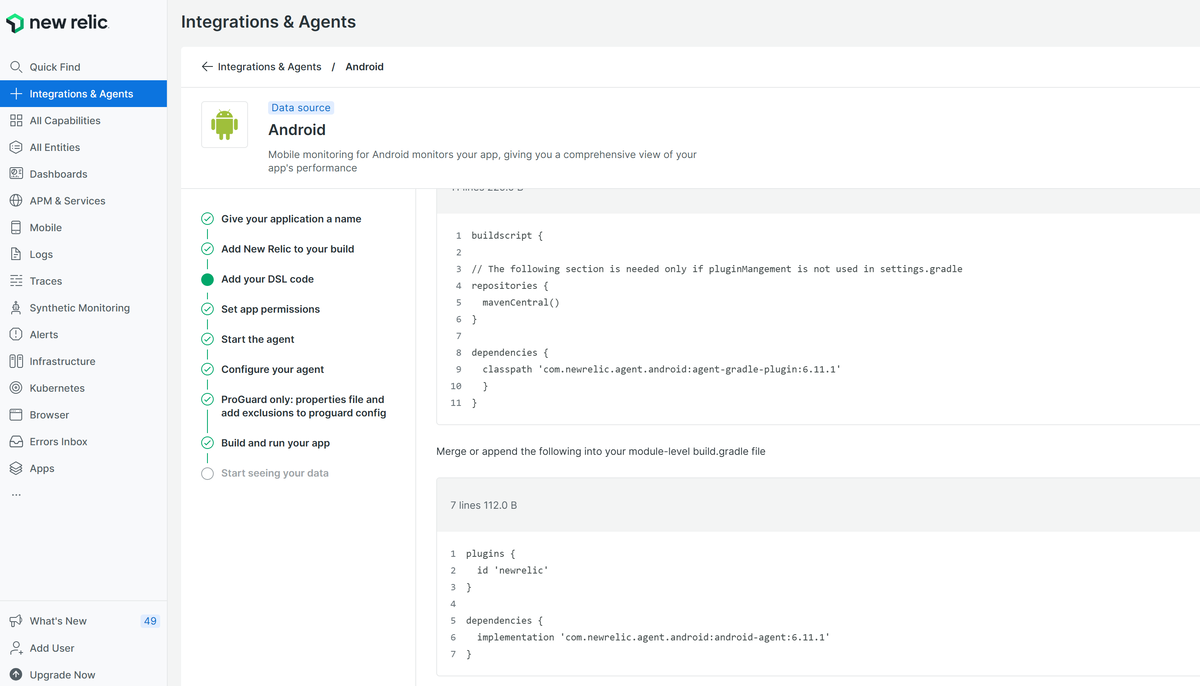
Task: Select the 'Start seeing your data' step
Action: click(274, 473)
